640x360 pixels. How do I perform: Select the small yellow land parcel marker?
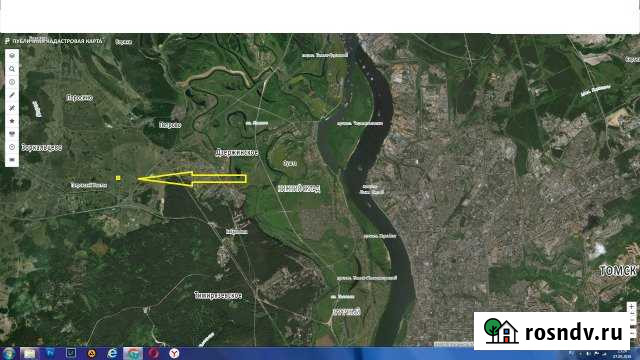[x=118, y=178]
